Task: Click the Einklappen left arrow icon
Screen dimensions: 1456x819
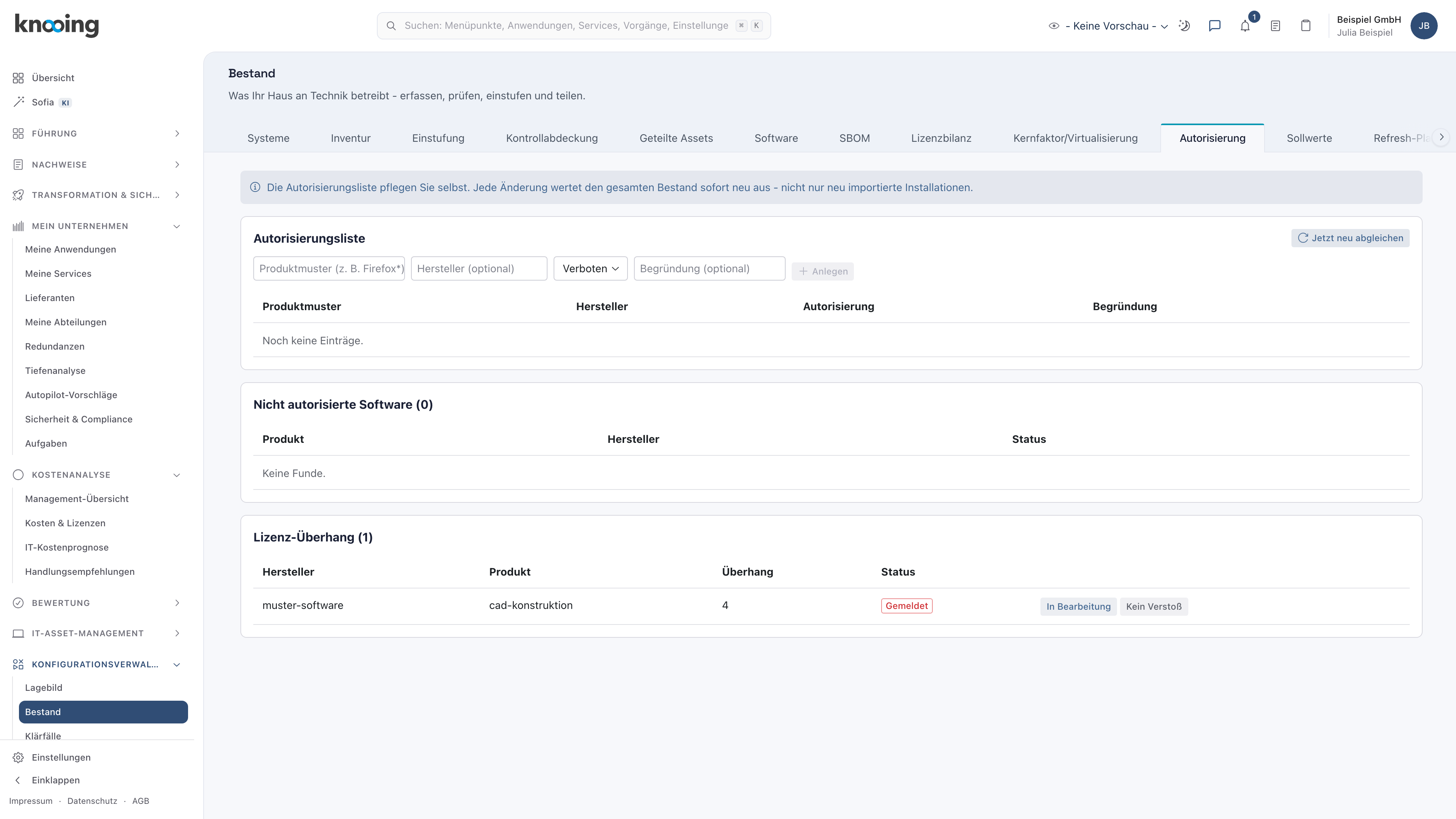Action: [x=18, y=780]
